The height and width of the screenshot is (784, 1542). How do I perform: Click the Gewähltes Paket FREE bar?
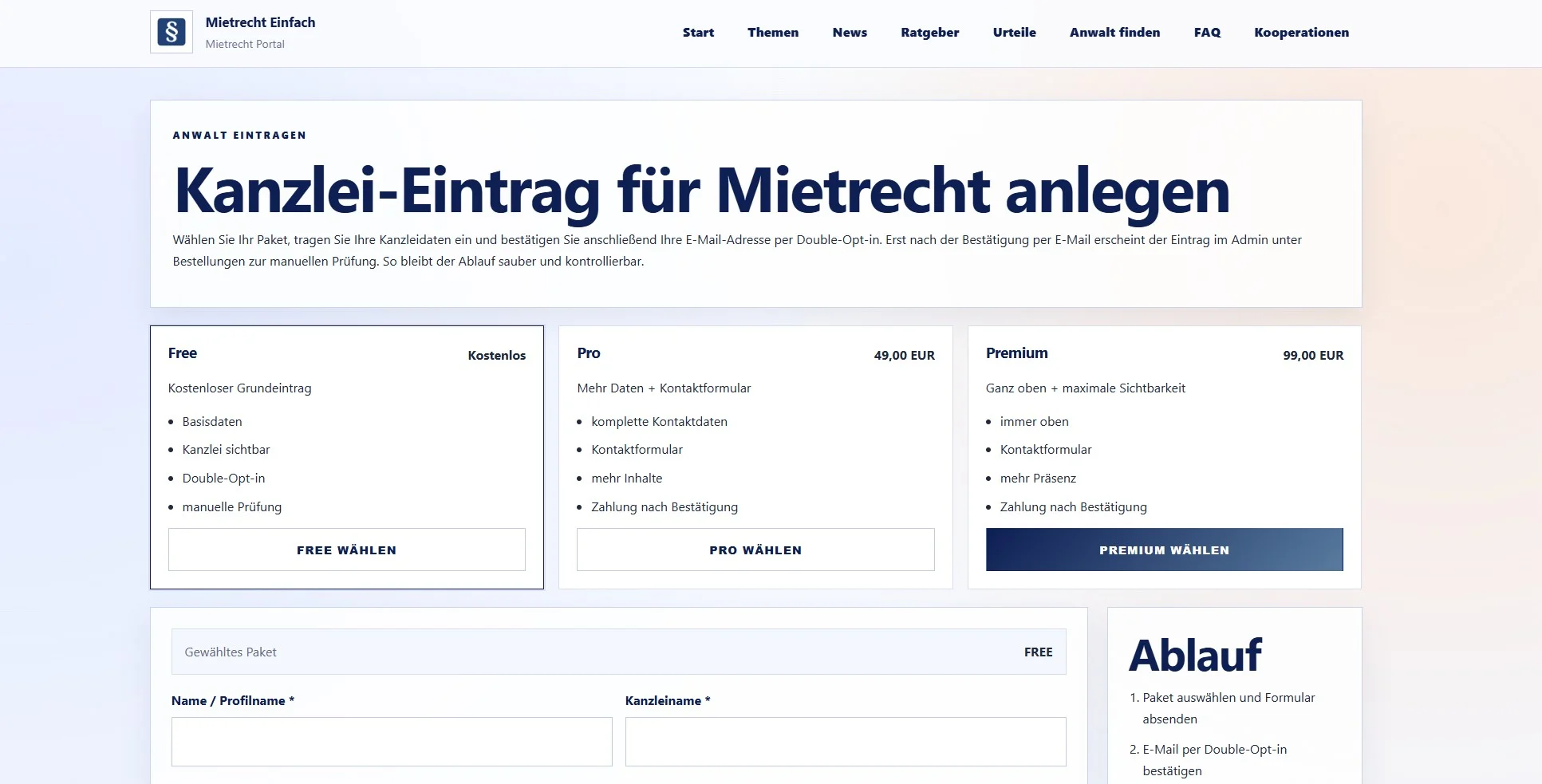tap(618, 652)
